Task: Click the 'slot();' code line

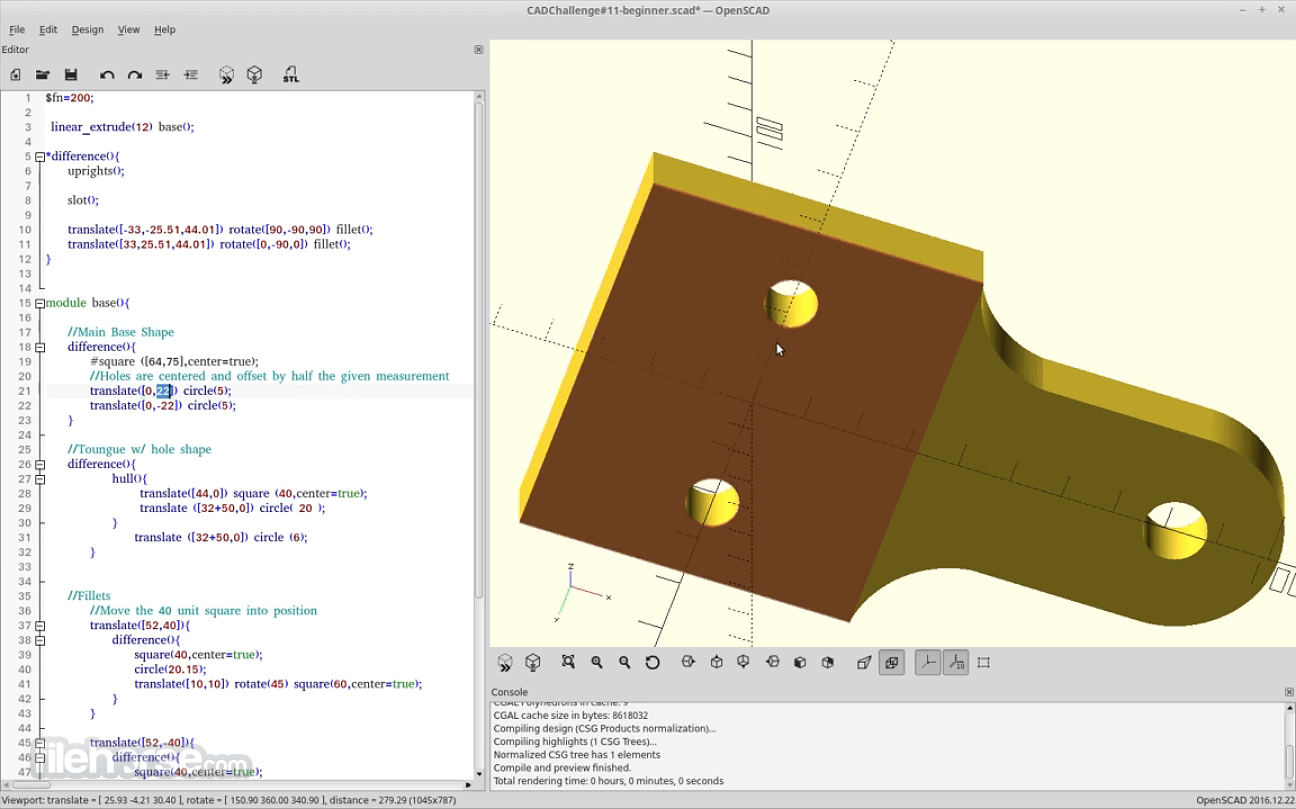Action: point(83,200)
